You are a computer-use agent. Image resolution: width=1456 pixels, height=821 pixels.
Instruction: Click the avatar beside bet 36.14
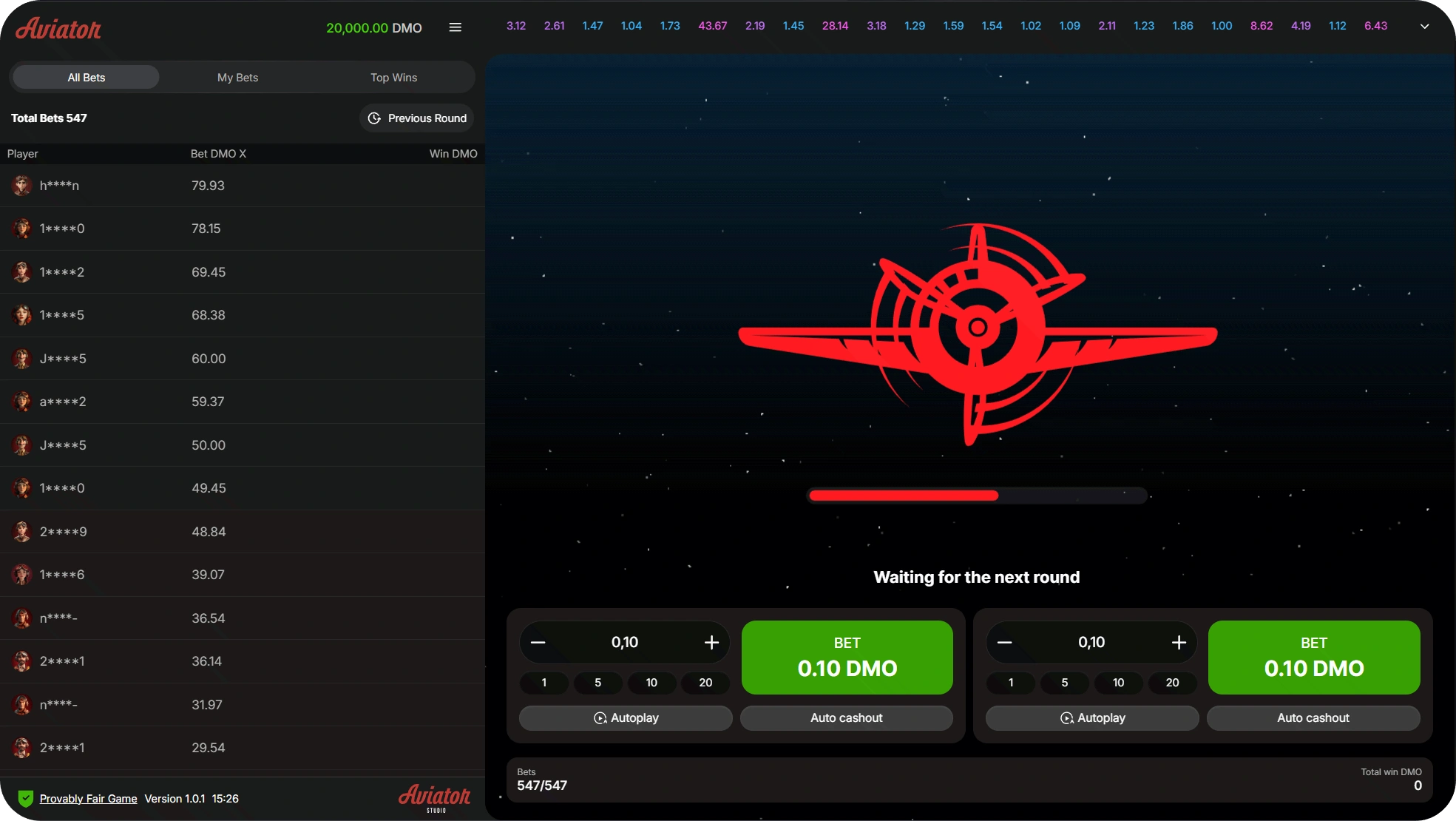click(22, 661)
